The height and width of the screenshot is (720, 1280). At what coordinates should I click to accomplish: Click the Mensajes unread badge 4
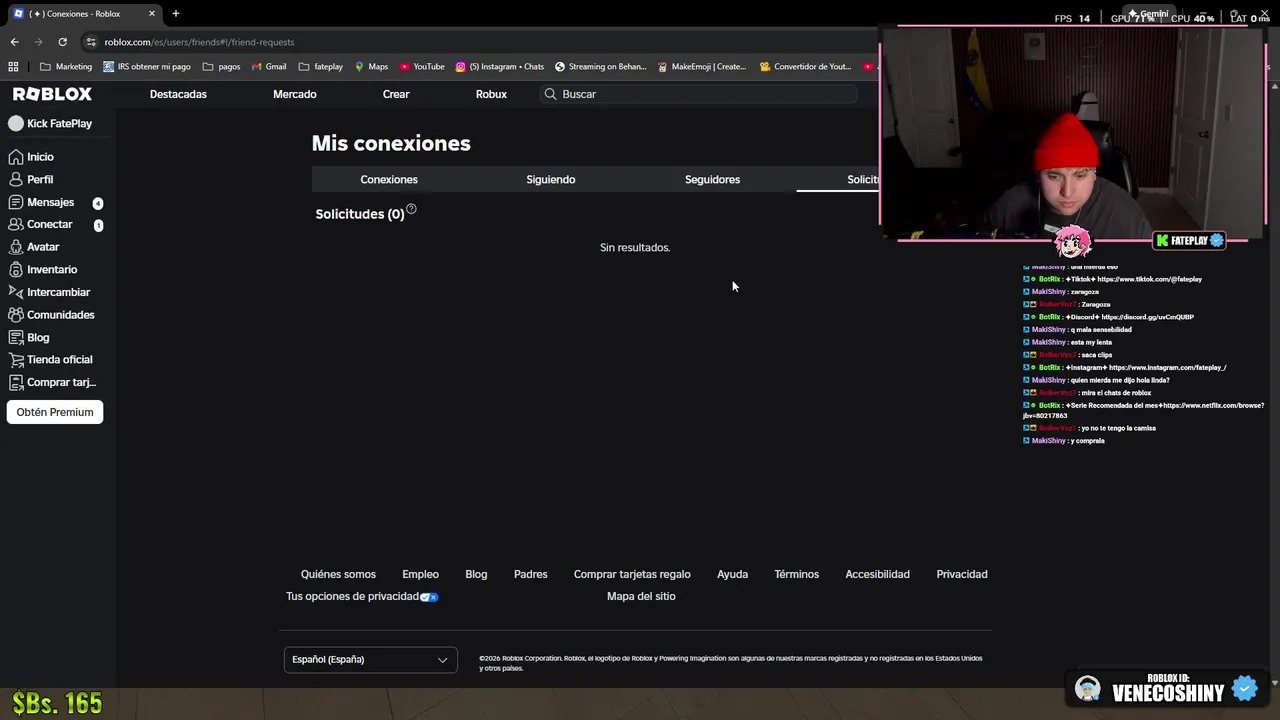[x=98, y=203]
